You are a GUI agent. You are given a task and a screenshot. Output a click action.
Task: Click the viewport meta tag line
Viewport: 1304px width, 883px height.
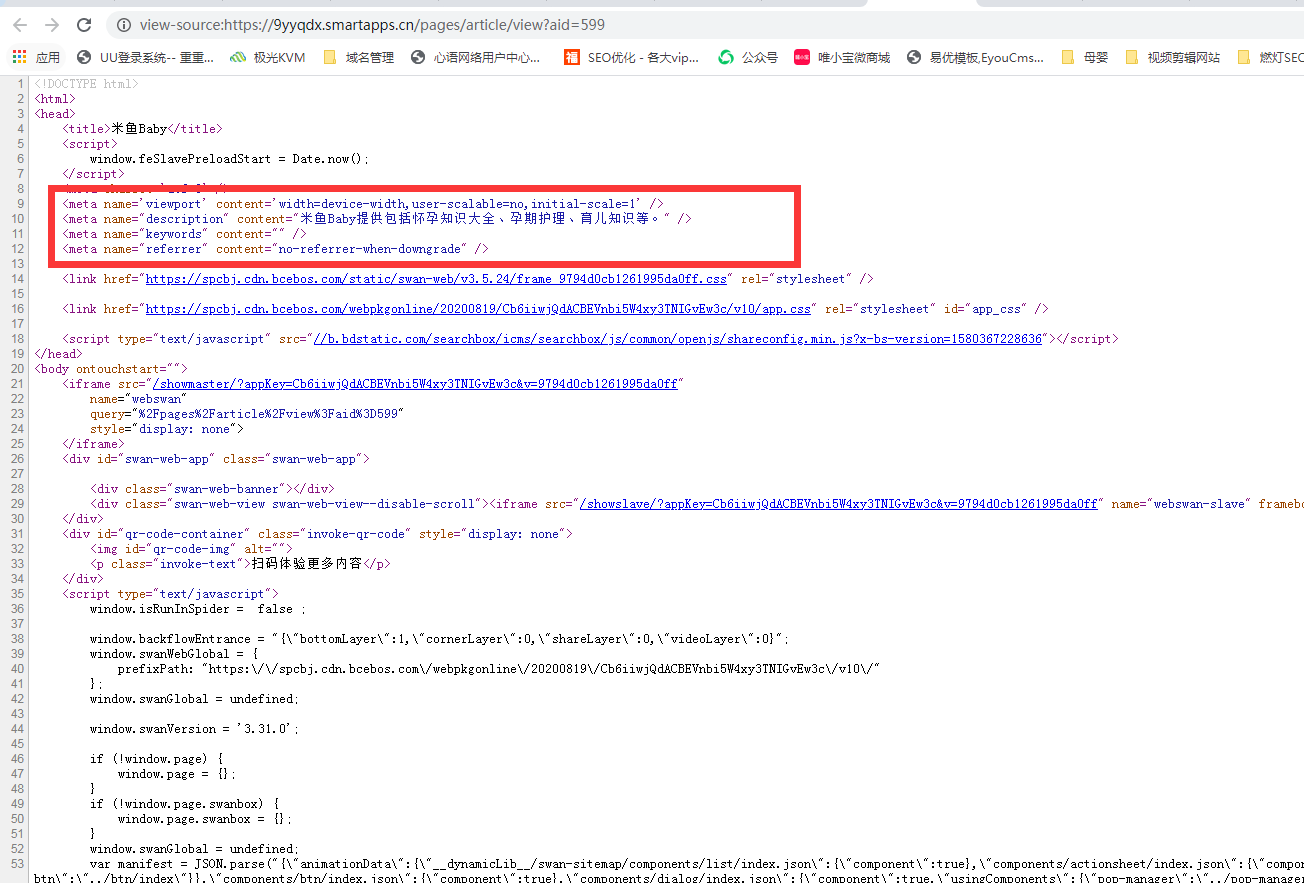coord(362,204)
